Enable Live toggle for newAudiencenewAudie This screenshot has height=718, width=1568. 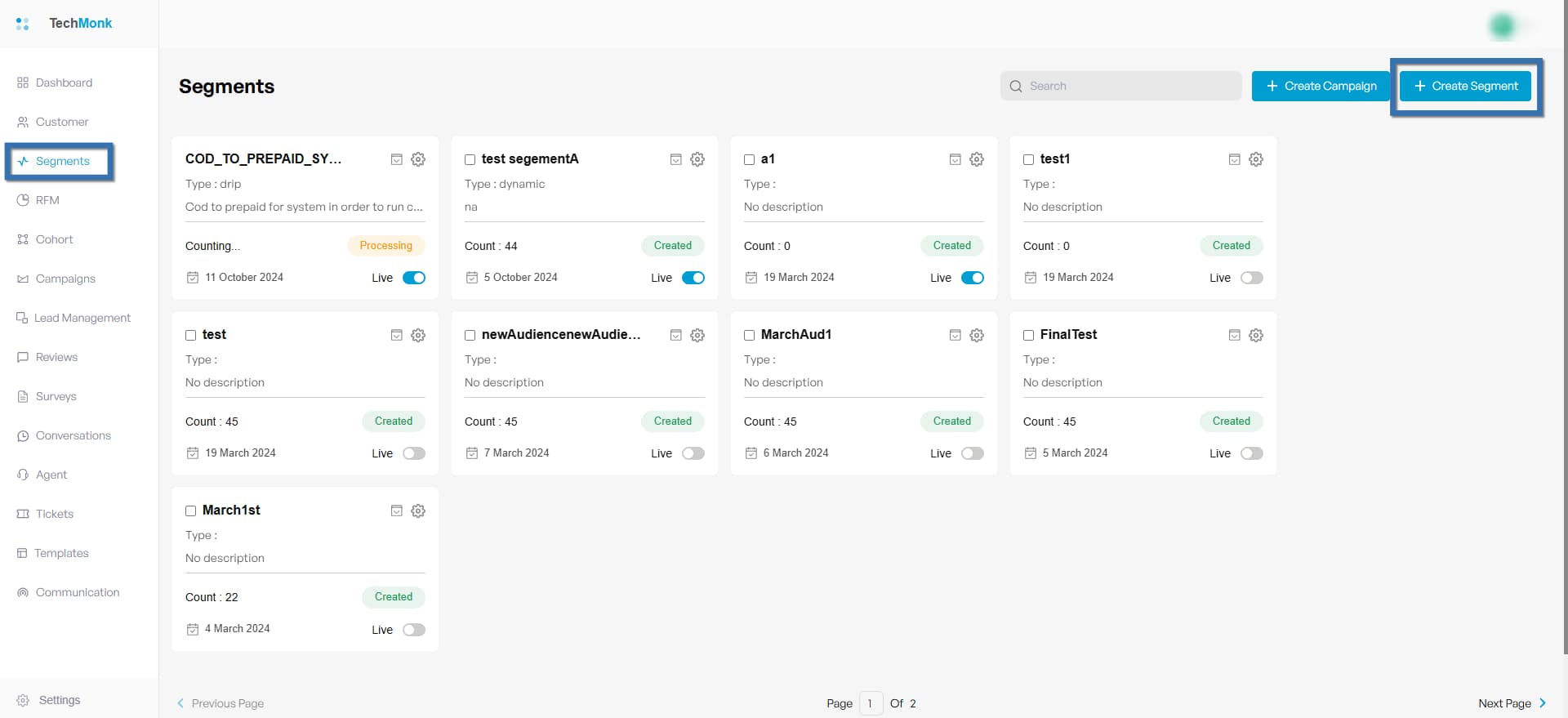[x=693, y=453]
